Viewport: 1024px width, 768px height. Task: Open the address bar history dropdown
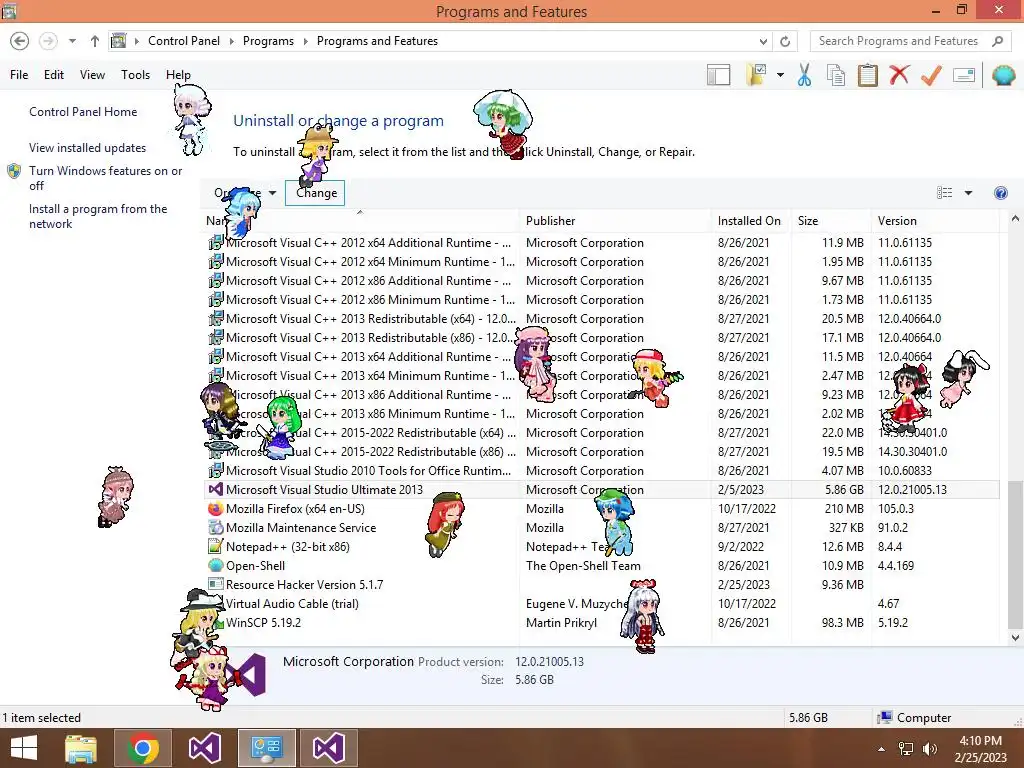(763, 41)
